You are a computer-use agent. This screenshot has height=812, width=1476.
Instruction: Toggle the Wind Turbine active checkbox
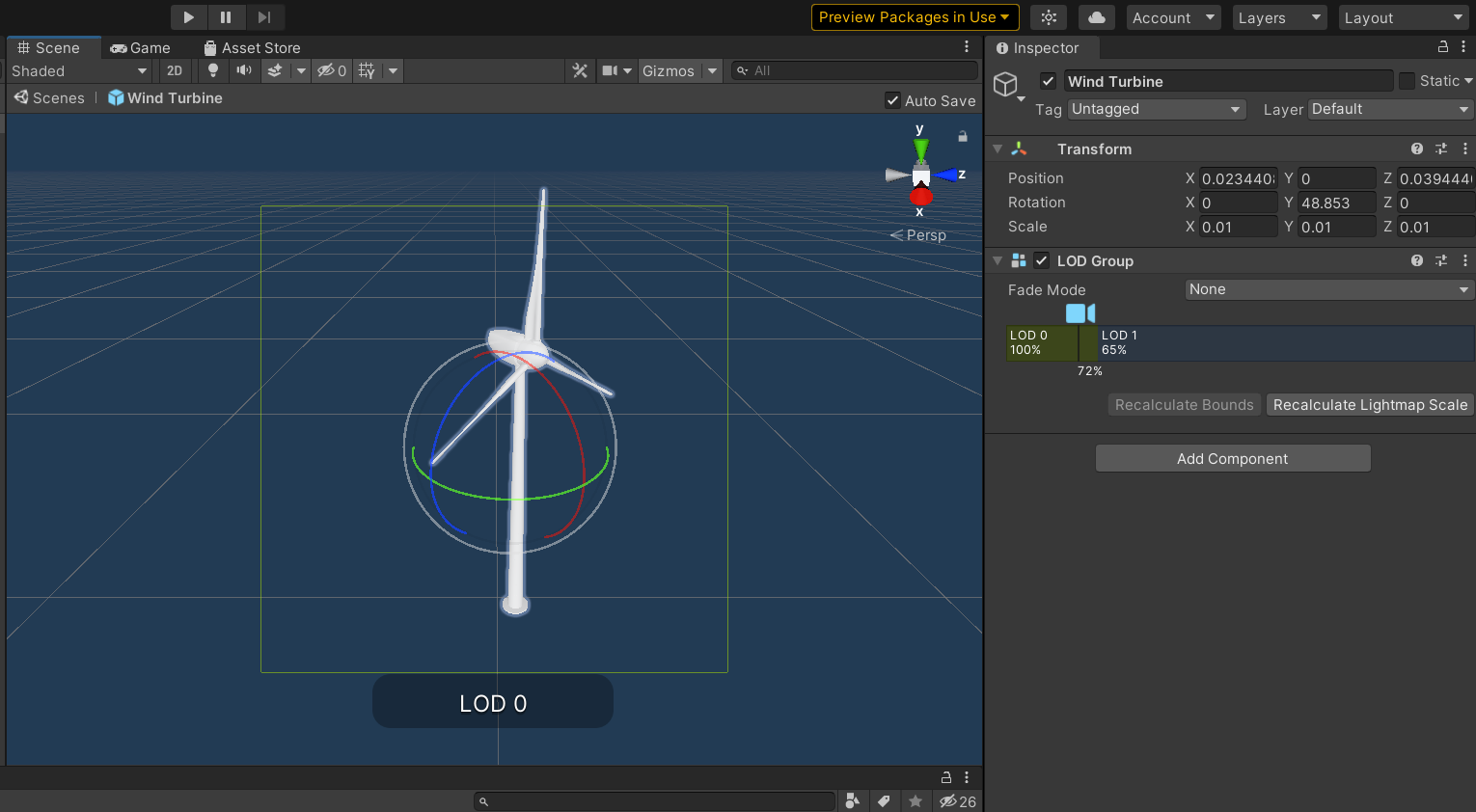tap(1048, 81)
